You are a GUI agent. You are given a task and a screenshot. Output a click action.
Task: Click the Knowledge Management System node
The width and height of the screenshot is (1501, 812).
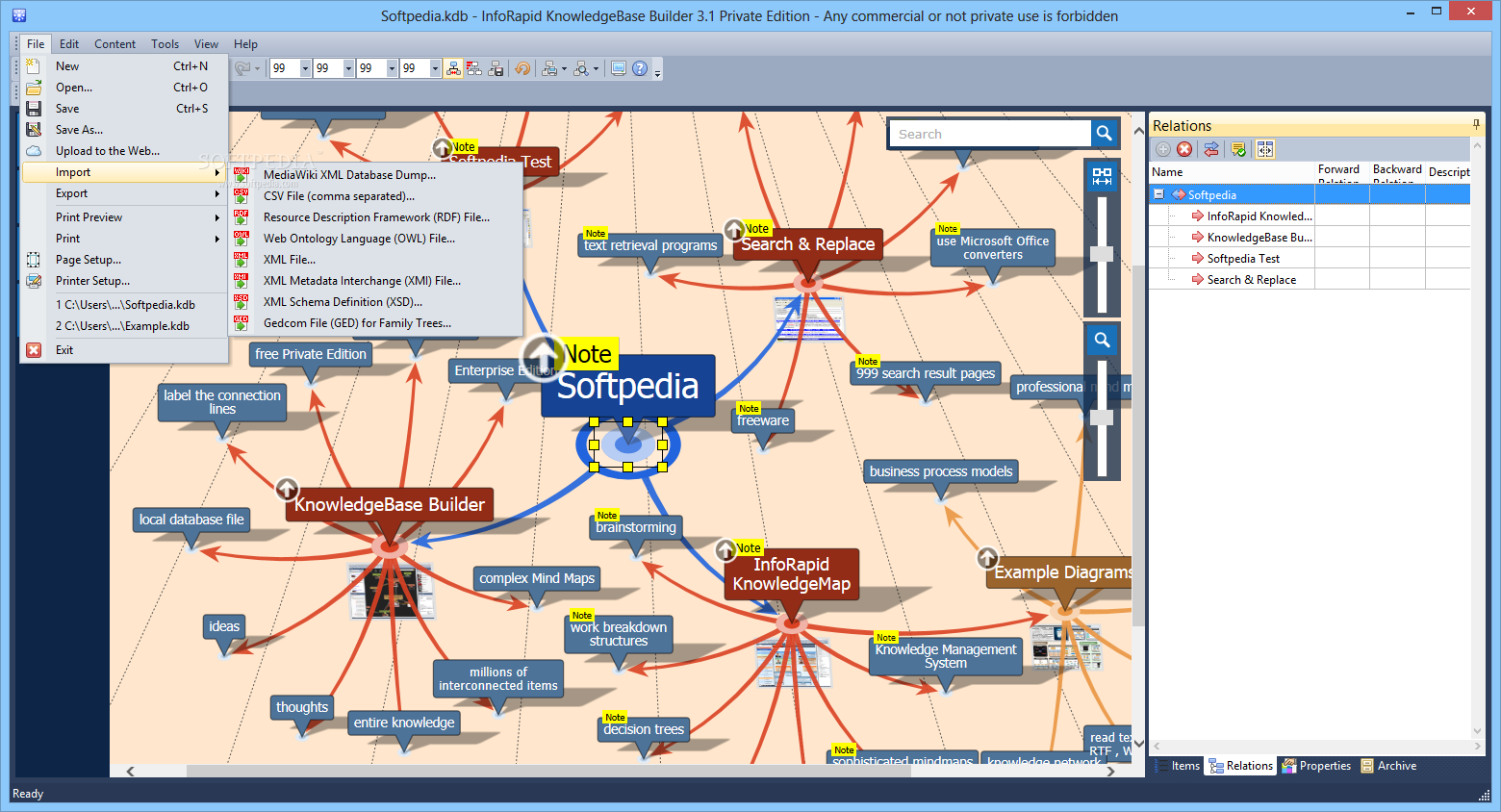[x=946, y=656]
